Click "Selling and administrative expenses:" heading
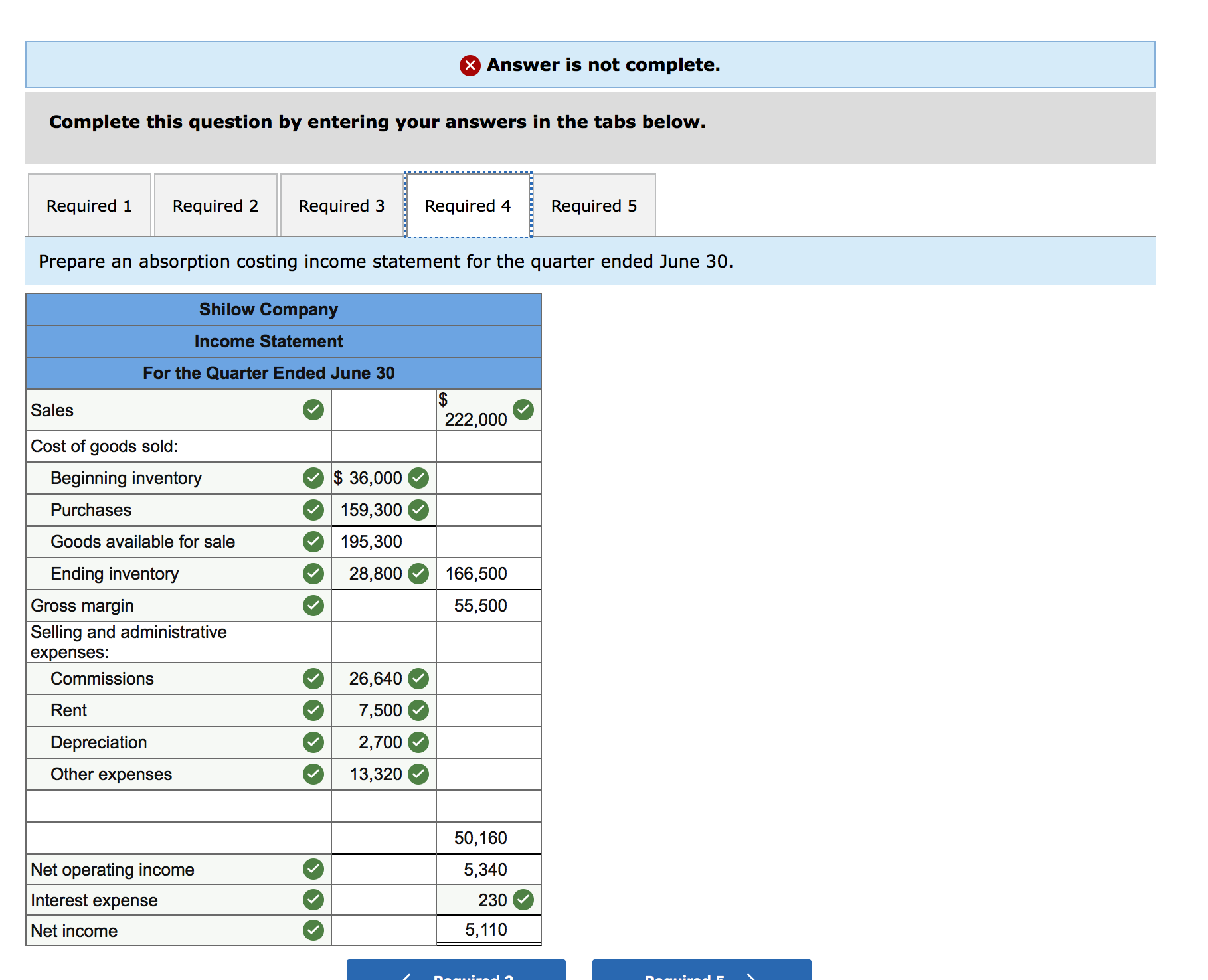Viewport: 1208px width, 980px height. [x=129, y=642]
